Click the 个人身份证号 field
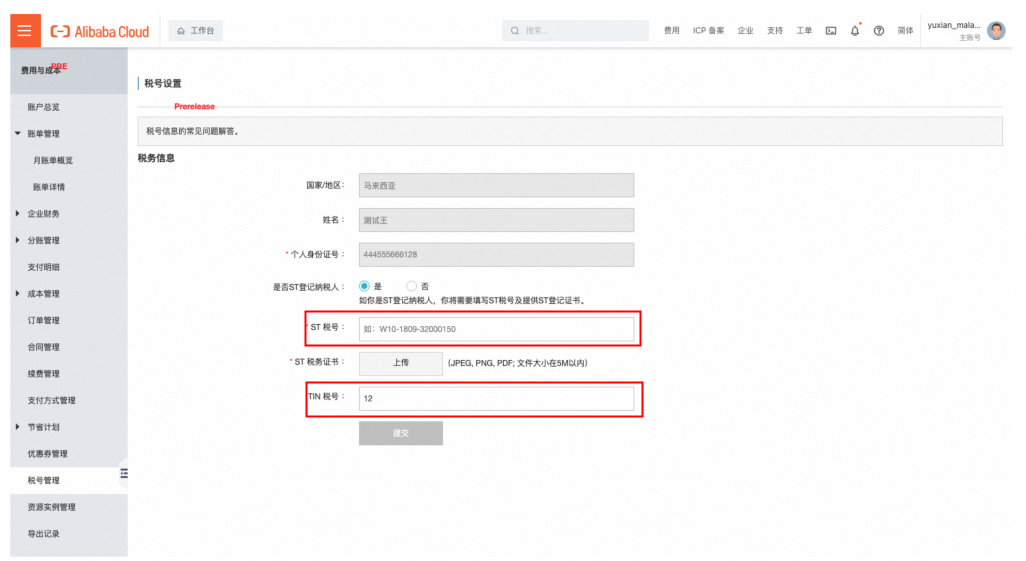The image size is (1026, 561). coord(496,255)
